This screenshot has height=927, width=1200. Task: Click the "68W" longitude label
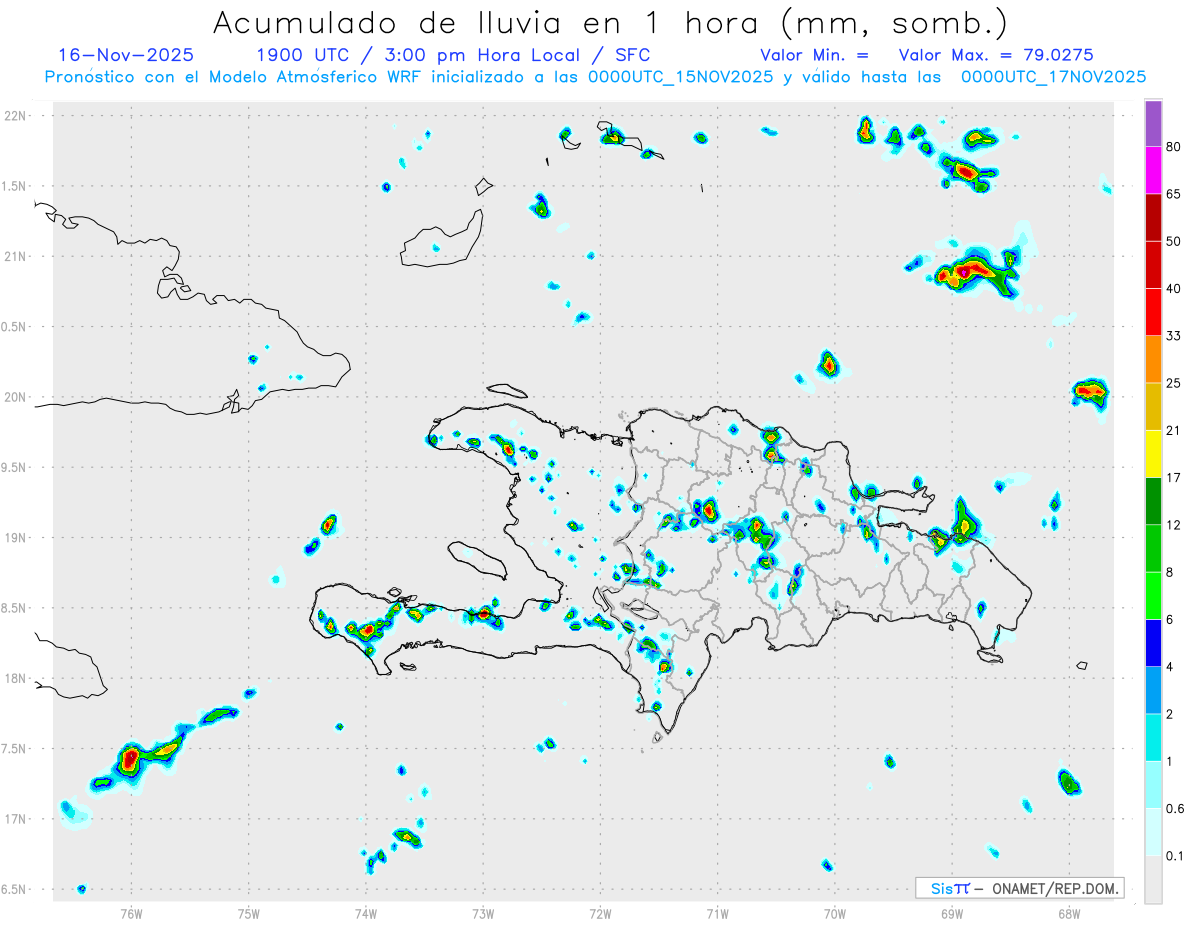tap(1069, 912)
